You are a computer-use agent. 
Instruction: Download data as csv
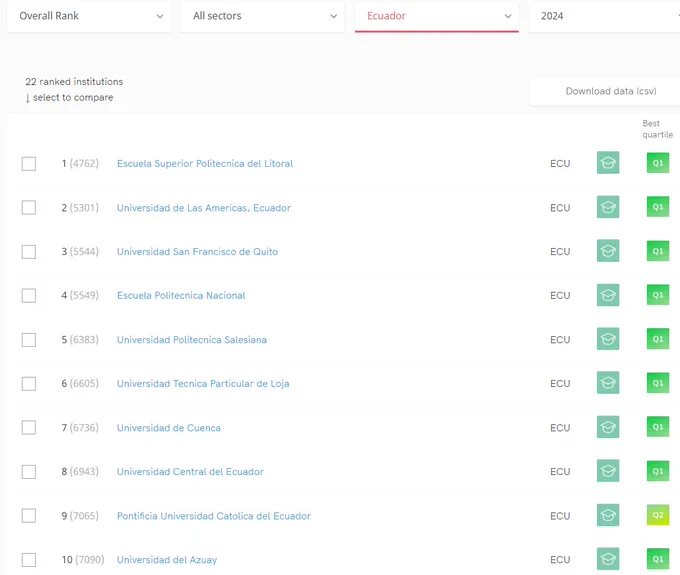click(x=605, y=91)
